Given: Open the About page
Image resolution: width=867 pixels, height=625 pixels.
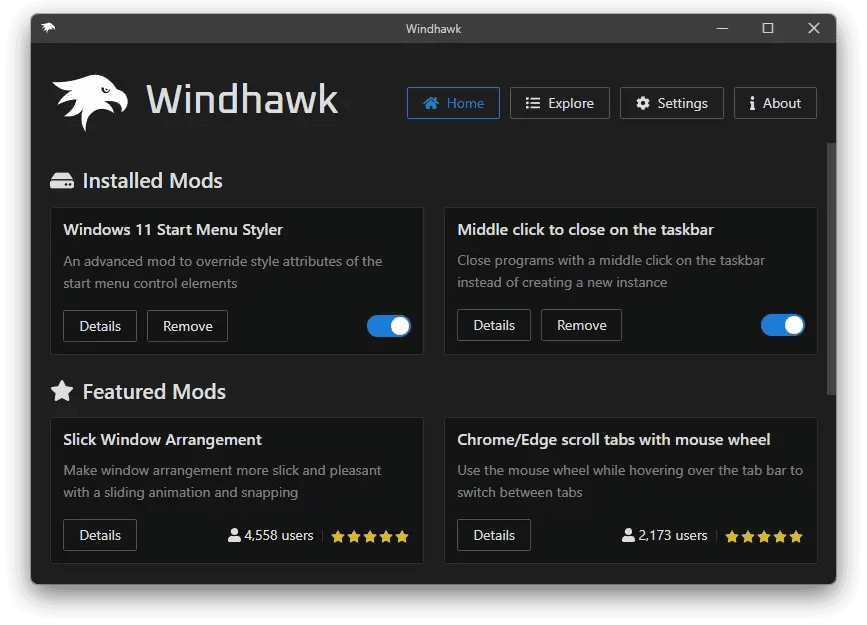Looking at the screenshot, I should (775, 103).
